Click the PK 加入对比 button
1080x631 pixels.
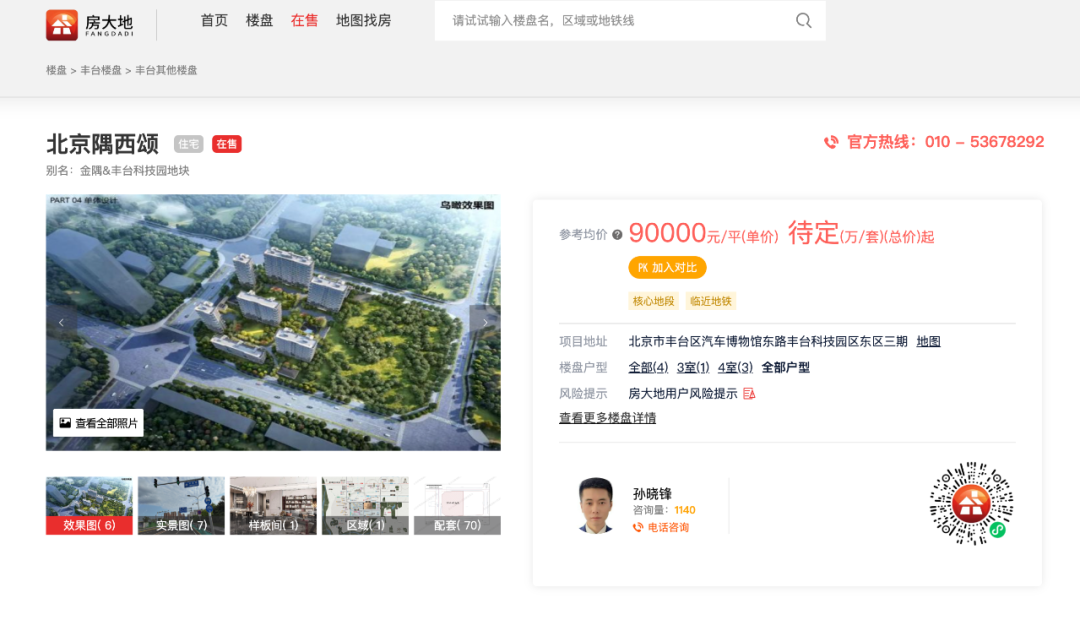click(667, 268)
